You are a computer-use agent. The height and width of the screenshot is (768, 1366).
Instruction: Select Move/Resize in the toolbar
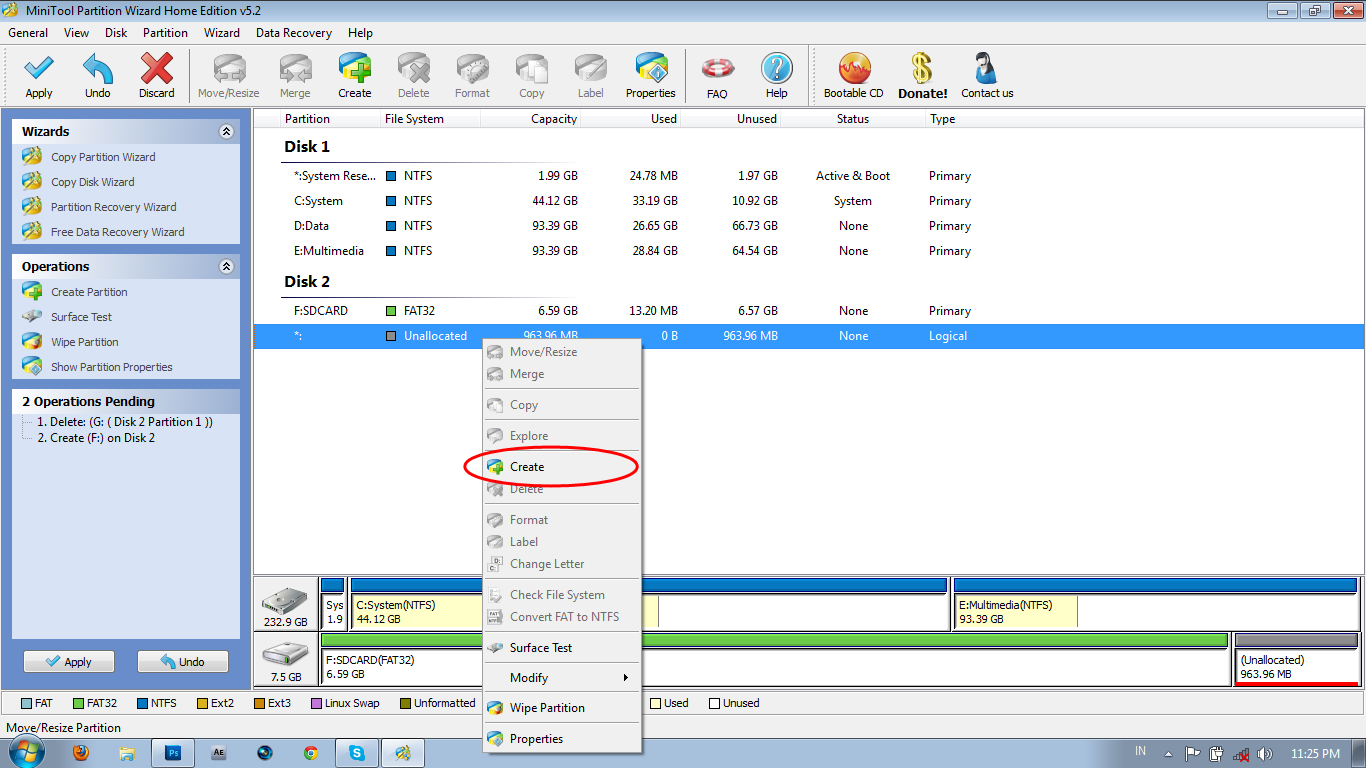(x=229, y=76)
